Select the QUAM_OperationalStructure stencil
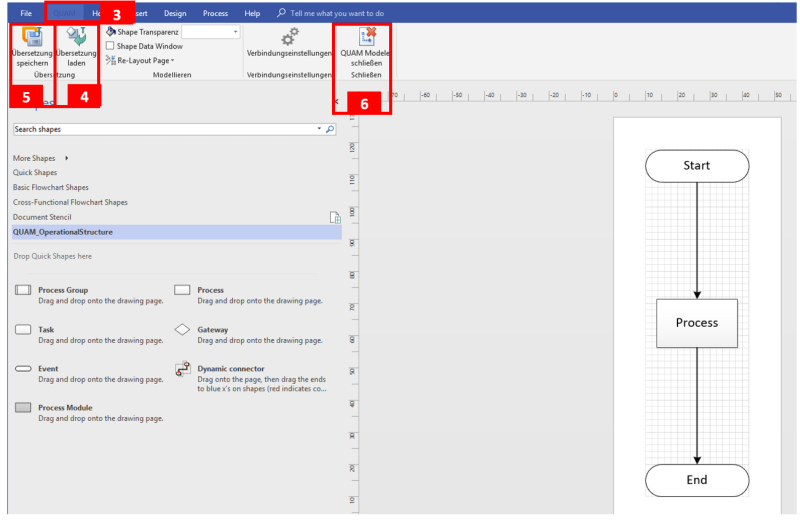 tap(177, 232)
